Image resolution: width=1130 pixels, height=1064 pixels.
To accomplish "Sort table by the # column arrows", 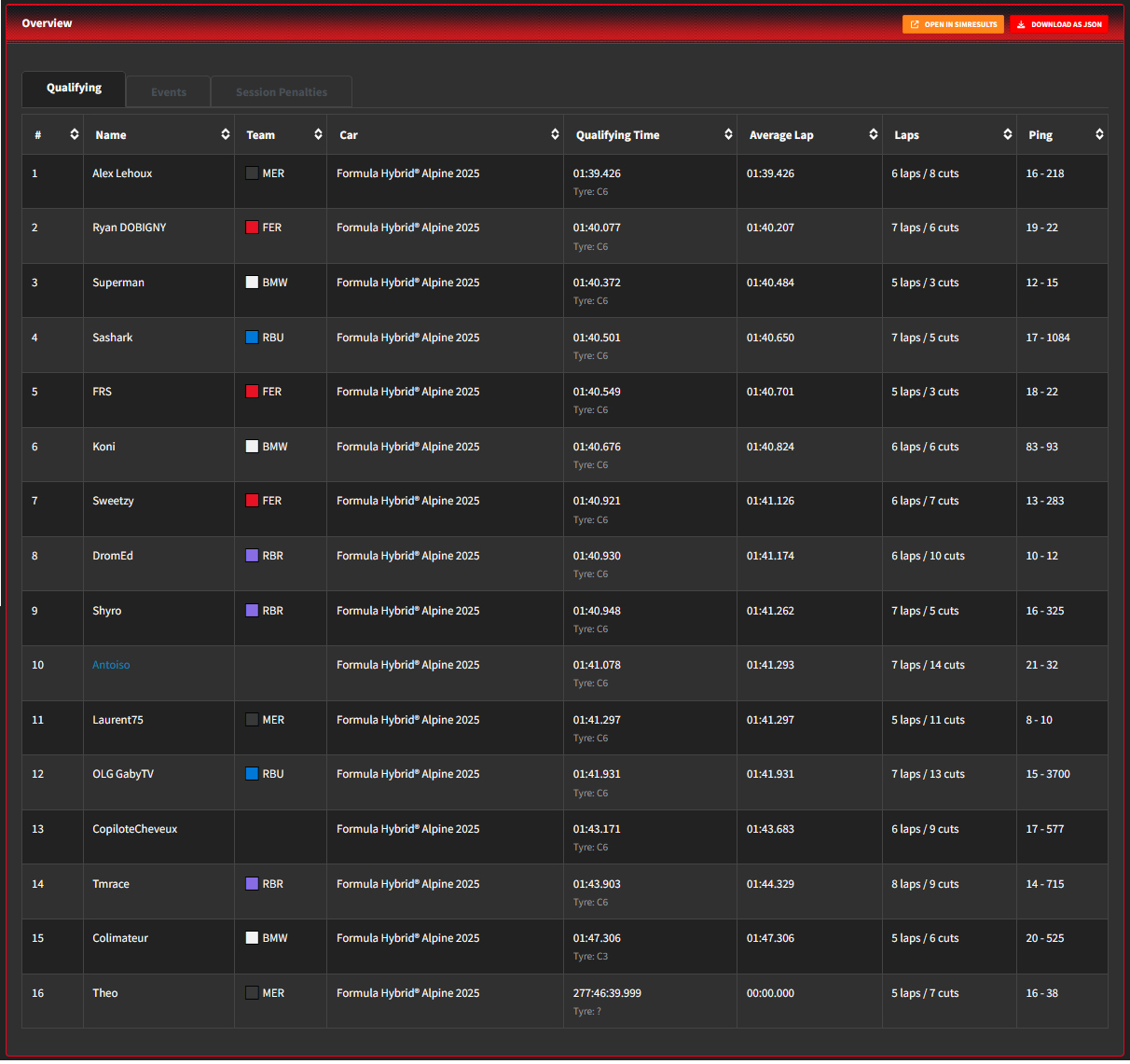I will tap(74, 134).
